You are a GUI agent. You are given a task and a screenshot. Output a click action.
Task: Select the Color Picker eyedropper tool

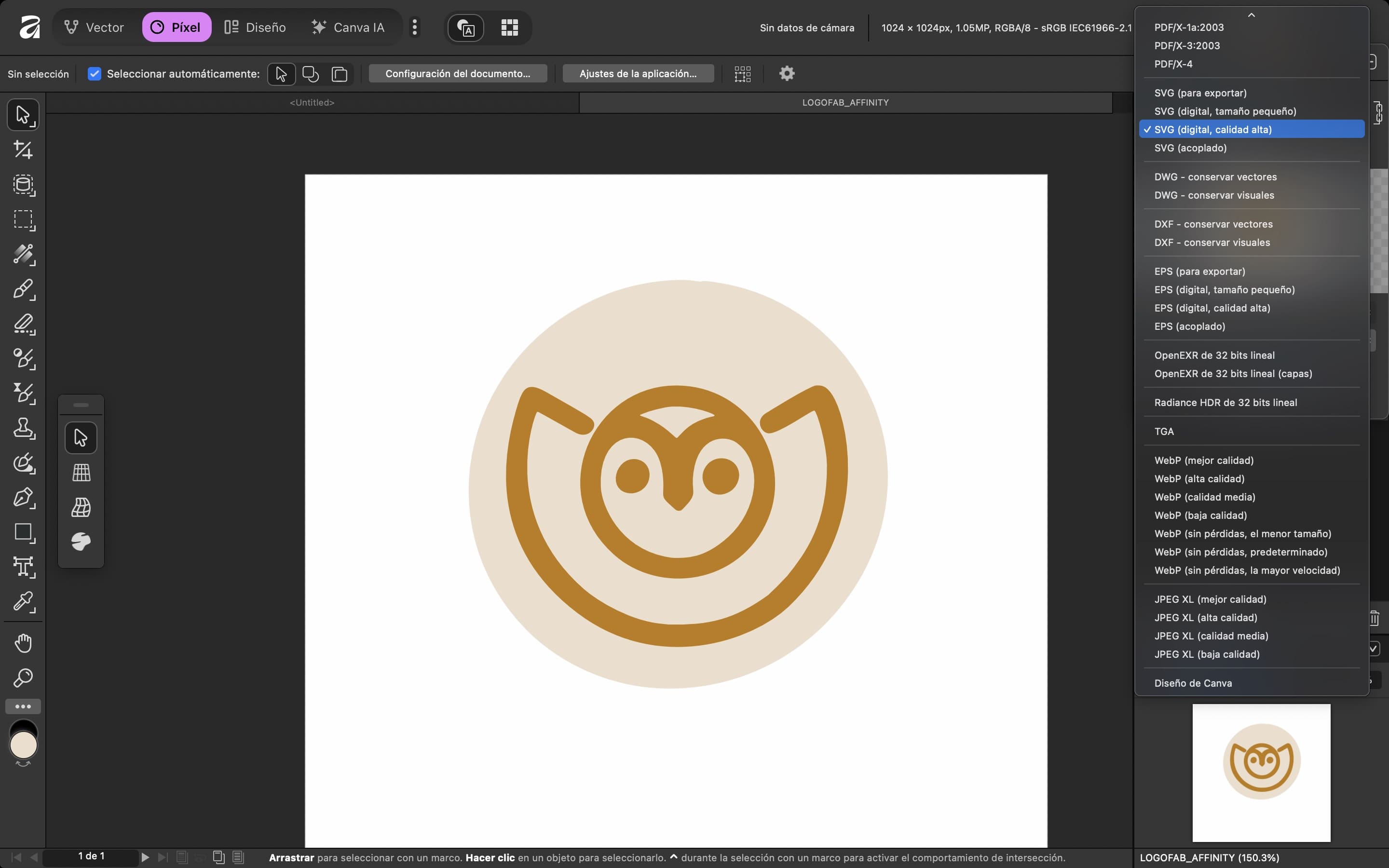[x=23, y=602]
